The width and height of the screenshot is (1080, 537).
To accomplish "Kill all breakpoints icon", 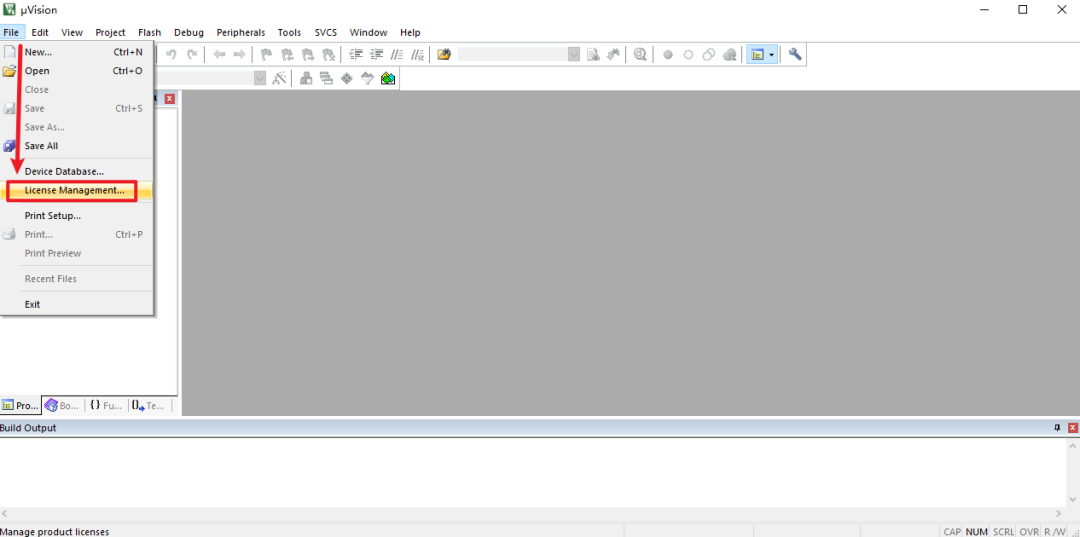I will [729, 54].
